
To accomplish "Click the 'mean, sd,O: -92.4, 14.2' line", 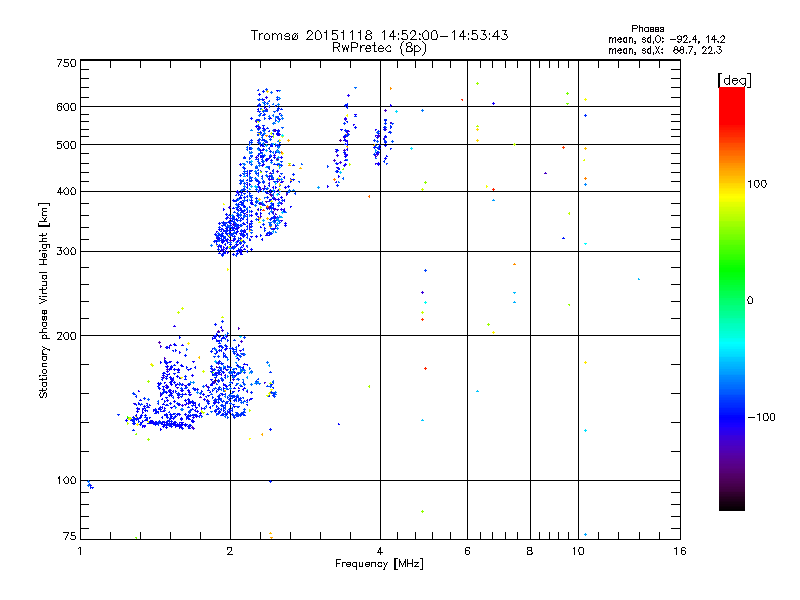I will point(666,39).
